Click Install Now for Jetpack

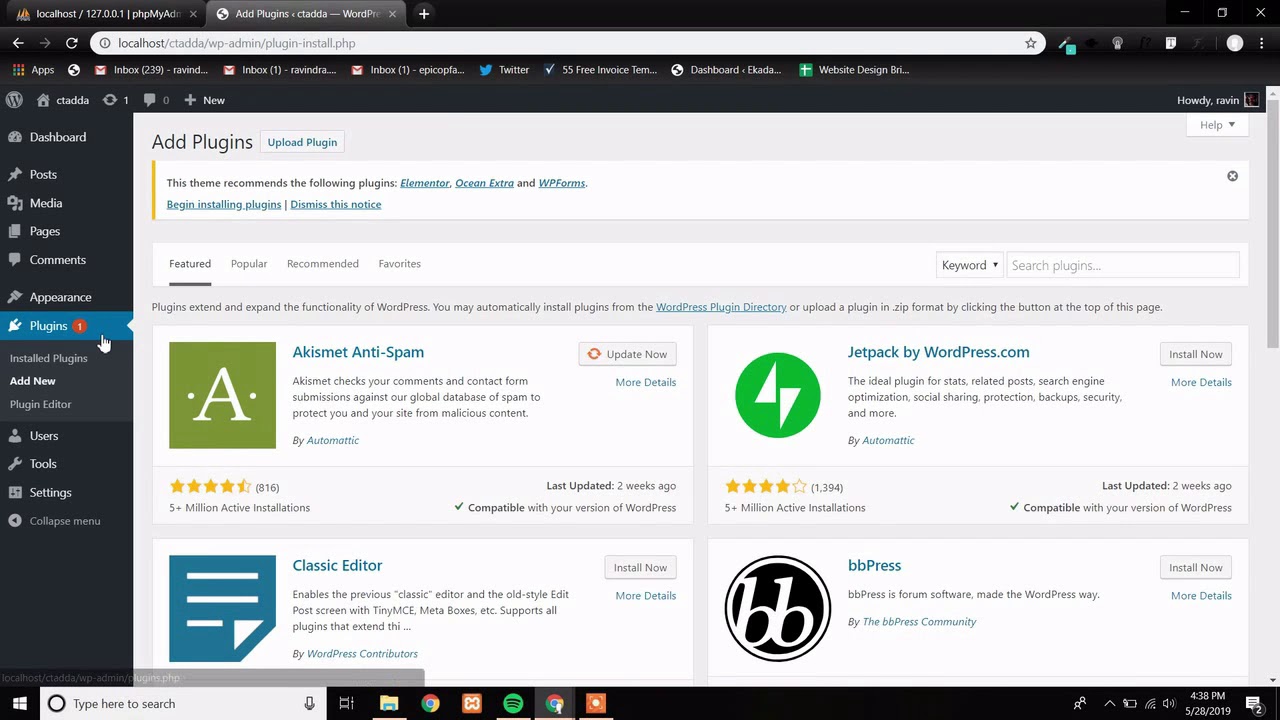coord(1196,354)
